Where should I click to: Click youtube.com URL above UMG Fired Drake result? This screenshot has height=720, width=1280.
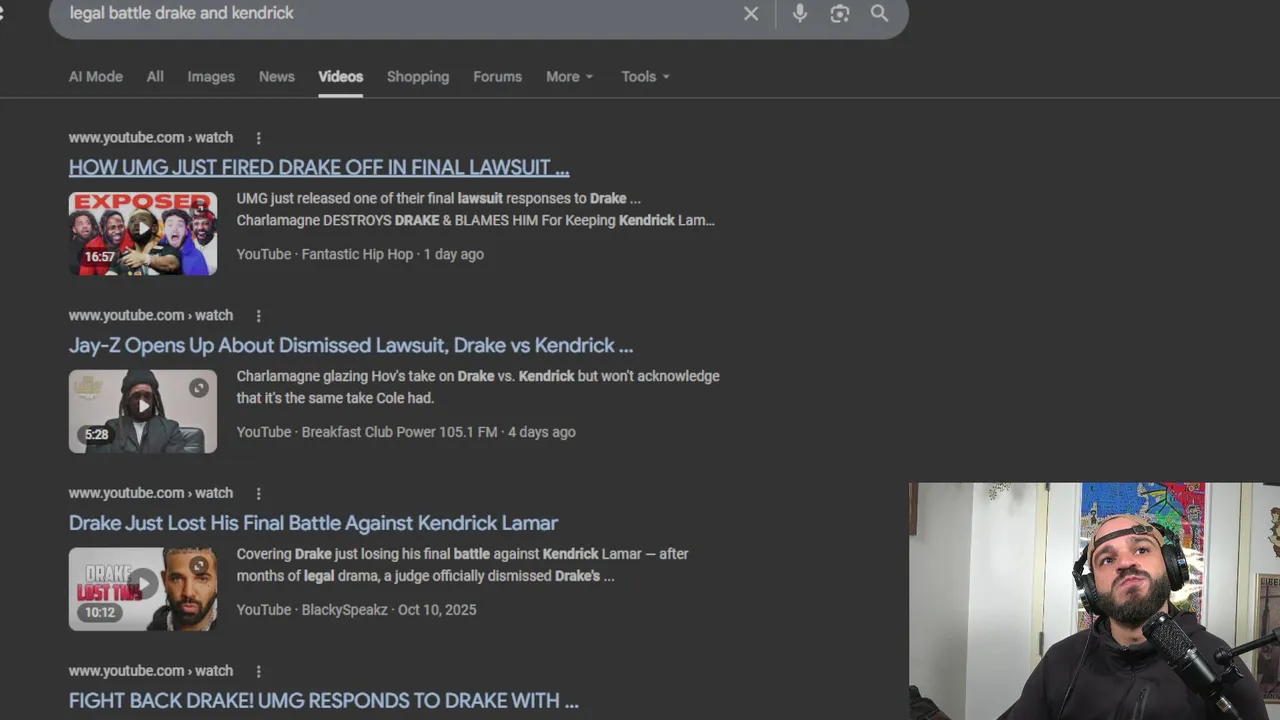151,138
